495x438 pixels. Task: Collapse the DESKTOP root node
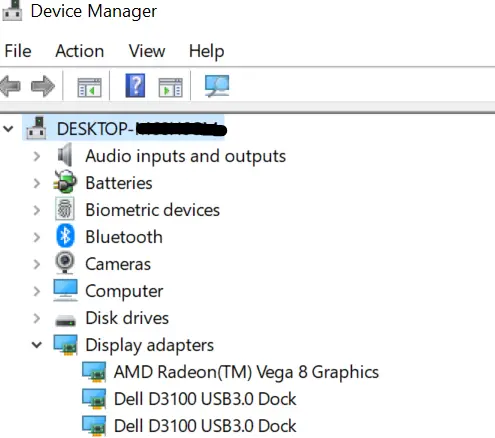click(8, 128)
